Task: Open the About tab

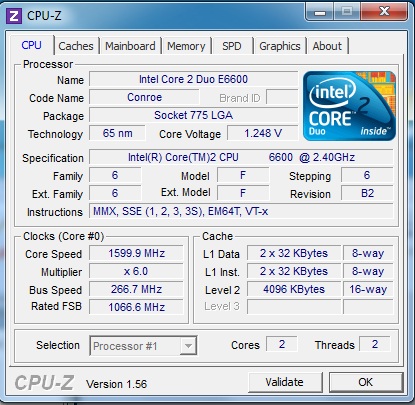Action: 327,46
